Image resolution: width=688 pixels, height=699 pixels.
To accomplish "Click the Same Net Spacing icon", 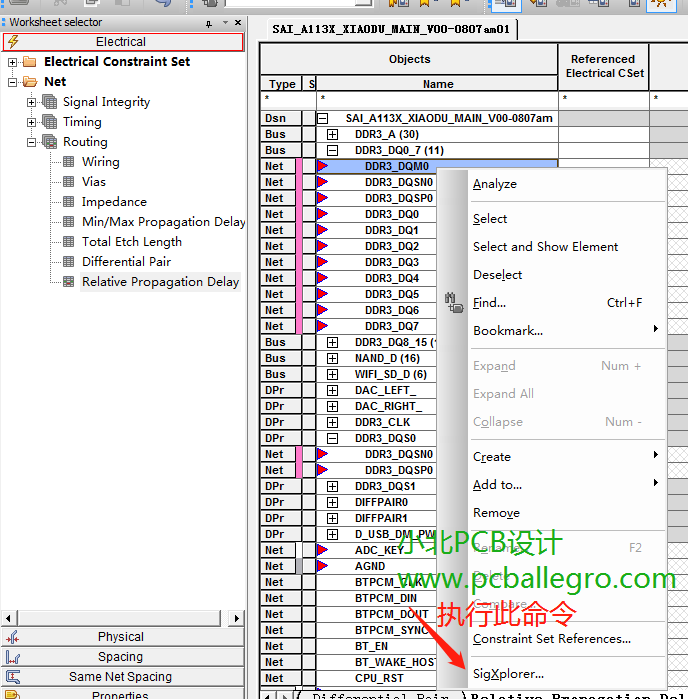I will (13, 677).
